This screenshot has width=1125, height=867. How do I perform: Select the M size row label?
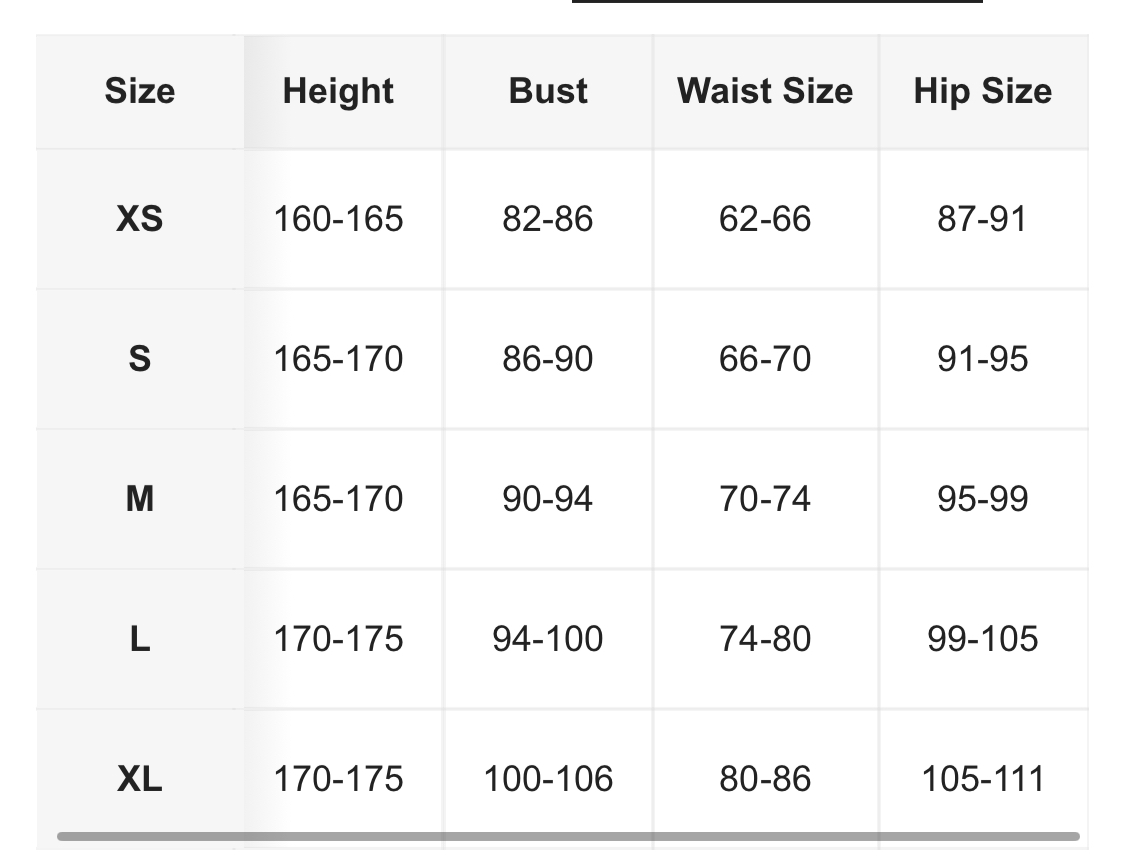click(140, 498)
